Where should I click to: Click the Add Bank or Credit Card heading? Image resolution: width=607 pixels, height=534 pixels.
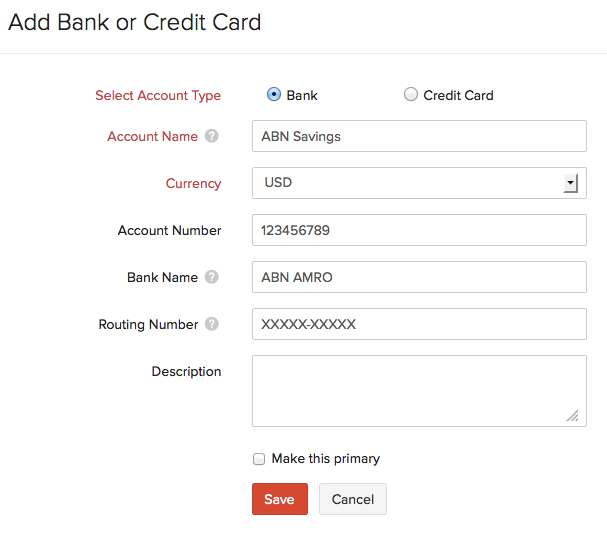pos(135,22)
